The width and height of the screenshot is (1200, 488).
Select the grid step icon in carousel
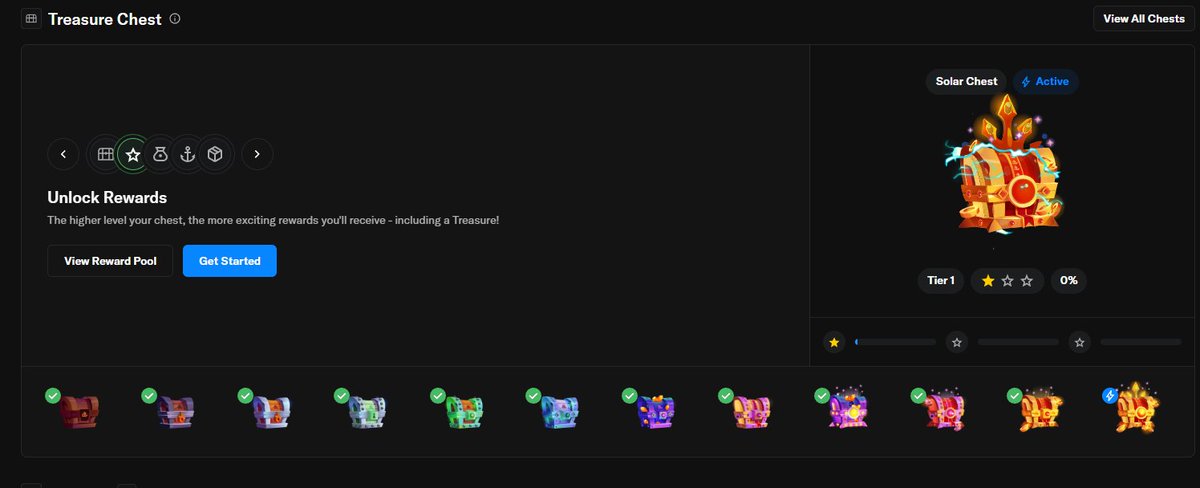click(105, 154)
